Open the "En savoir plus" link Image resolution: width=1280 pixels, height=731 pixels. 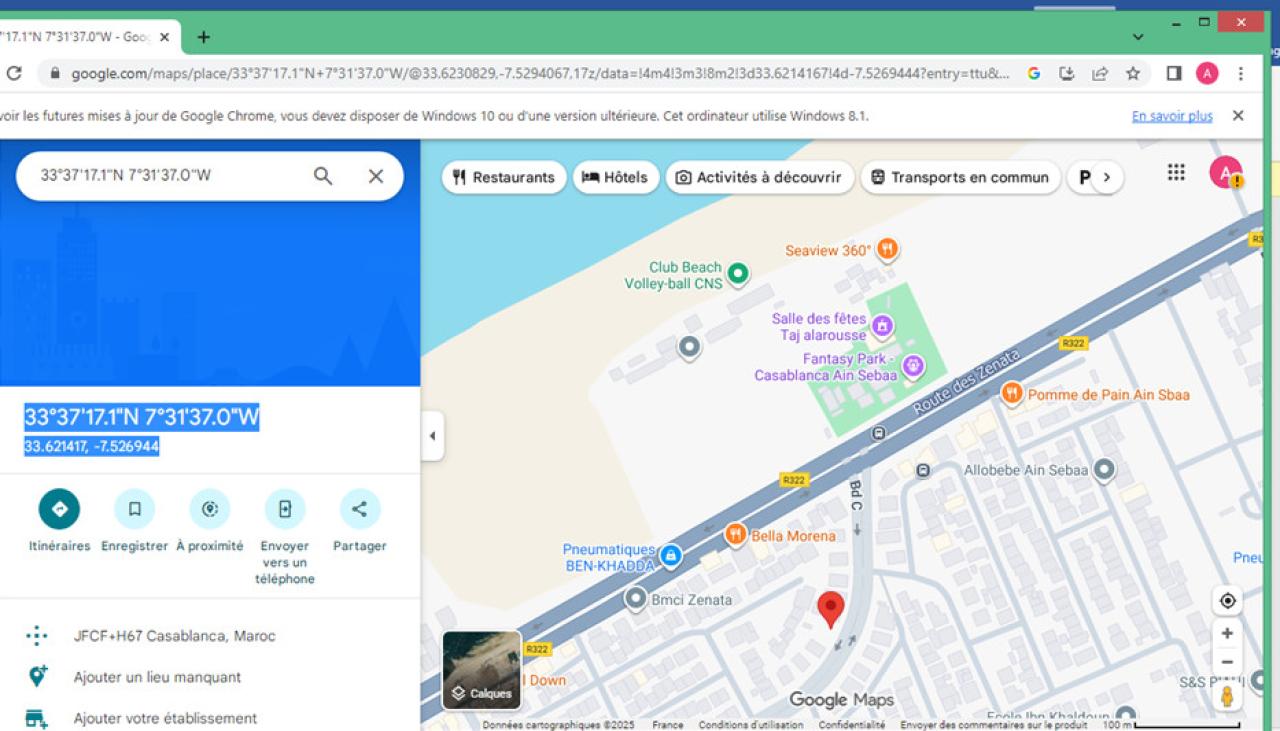[x=1172, y=116]
